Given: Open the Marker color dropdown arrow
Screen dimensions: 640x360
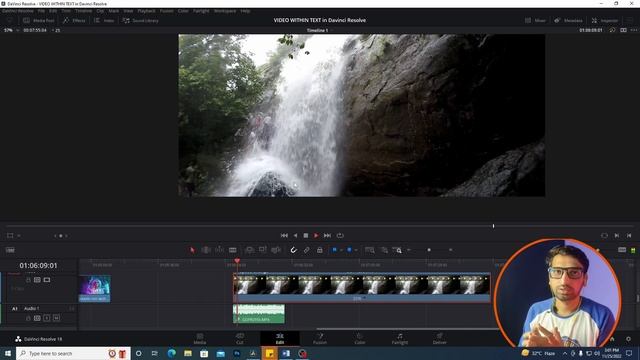Looking at the screenshot, I should [x=356, y=250].
